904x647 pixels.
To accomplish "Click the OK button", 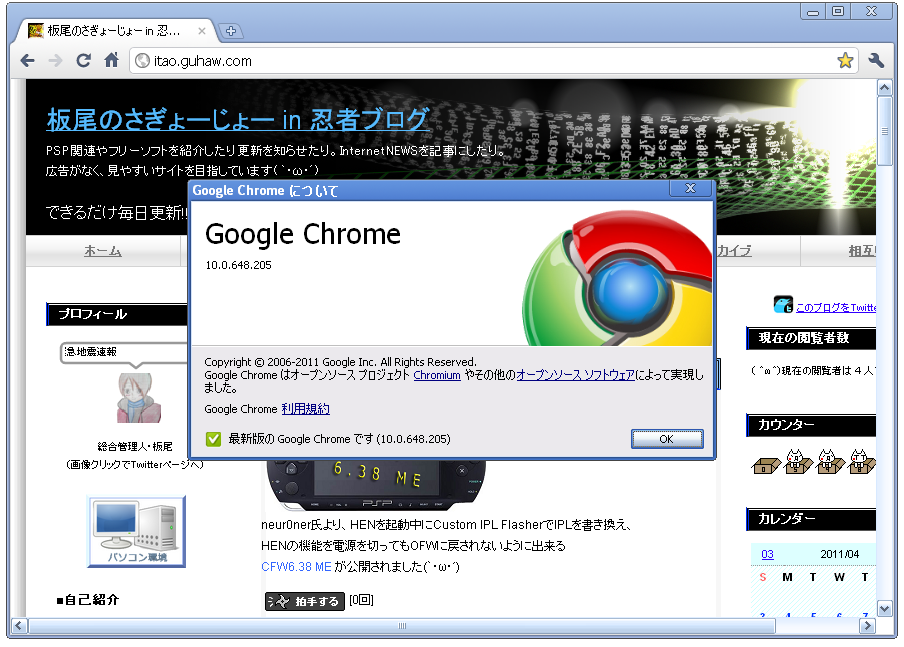I will (x=667, y=439).
